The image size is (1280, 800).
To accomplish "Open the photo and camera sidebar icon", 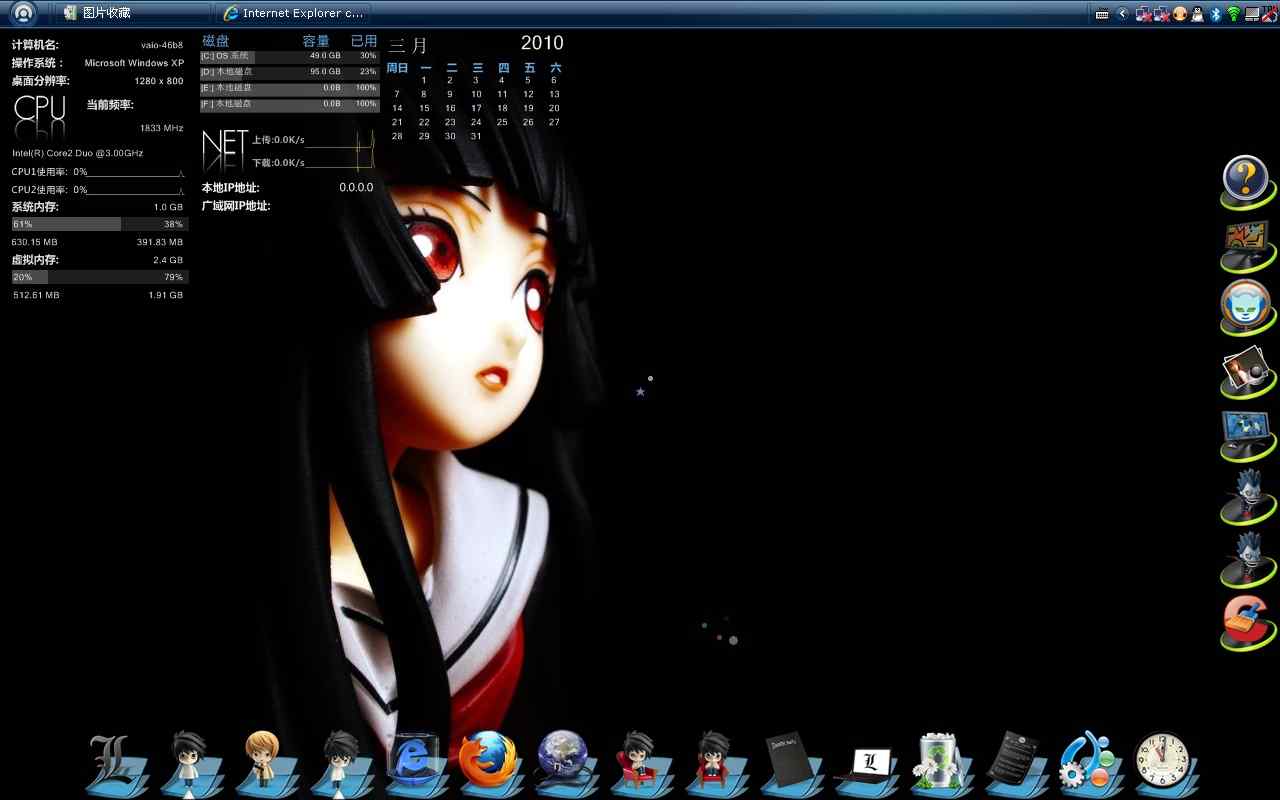I will (x=1247, y=371).
